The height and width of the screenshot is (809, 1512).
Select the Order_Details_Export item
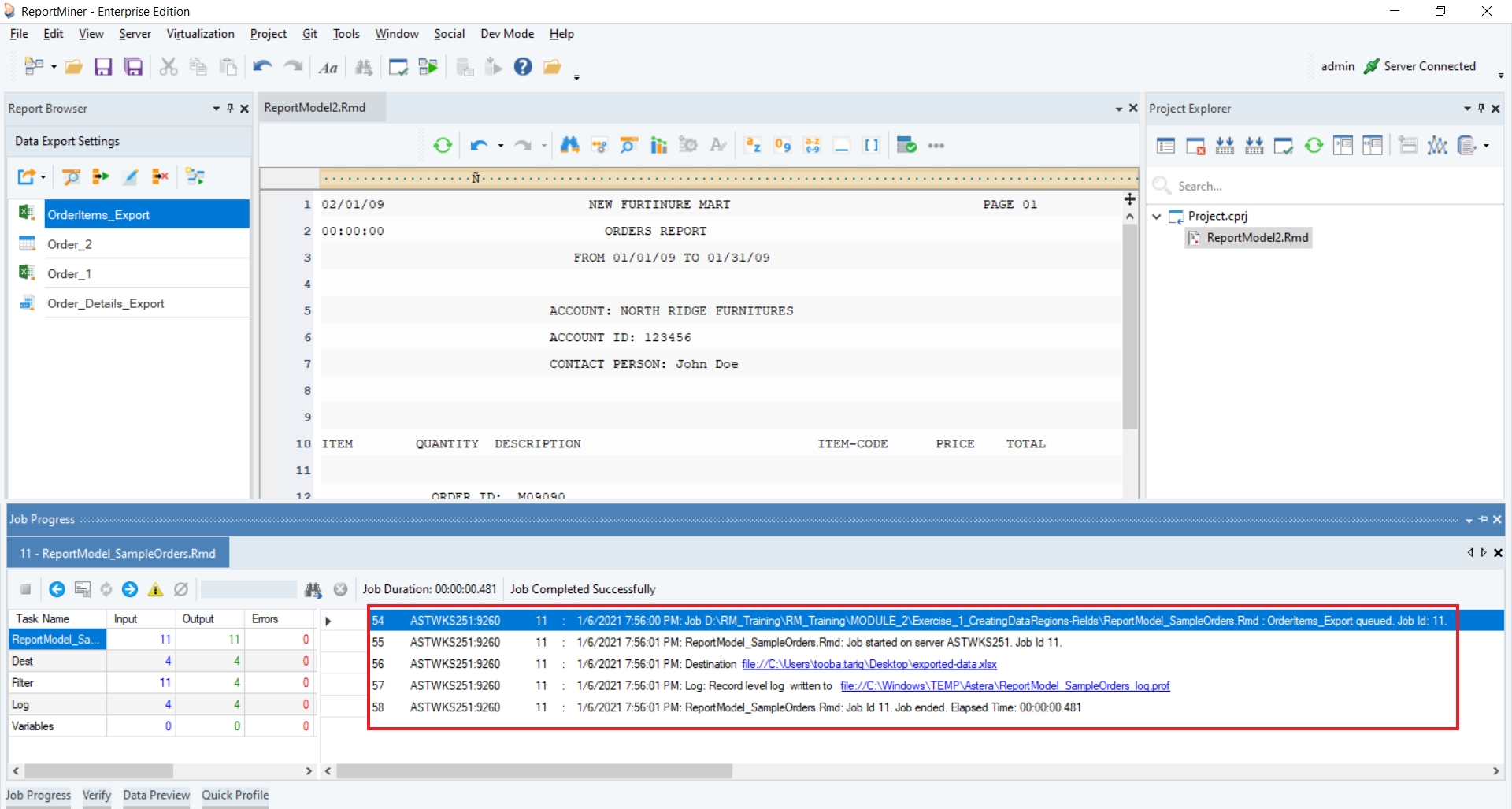(x=106, y=303)
